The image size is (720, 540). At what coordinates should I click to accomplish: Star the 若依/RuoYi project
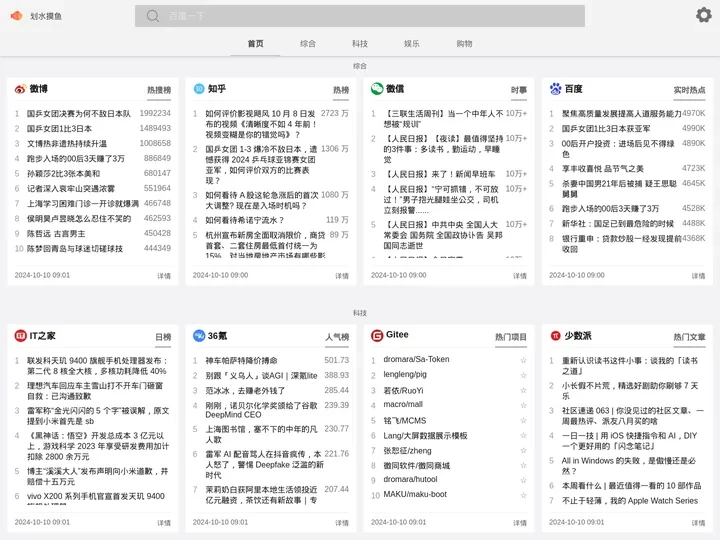[x=523, y=390]
